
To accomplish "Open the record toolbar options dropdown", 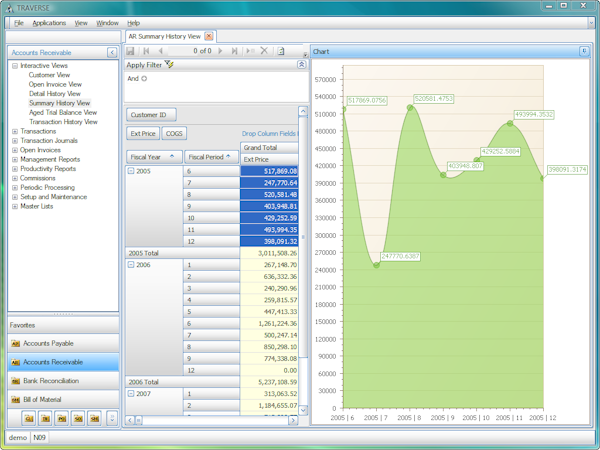I will pos(305,55).
